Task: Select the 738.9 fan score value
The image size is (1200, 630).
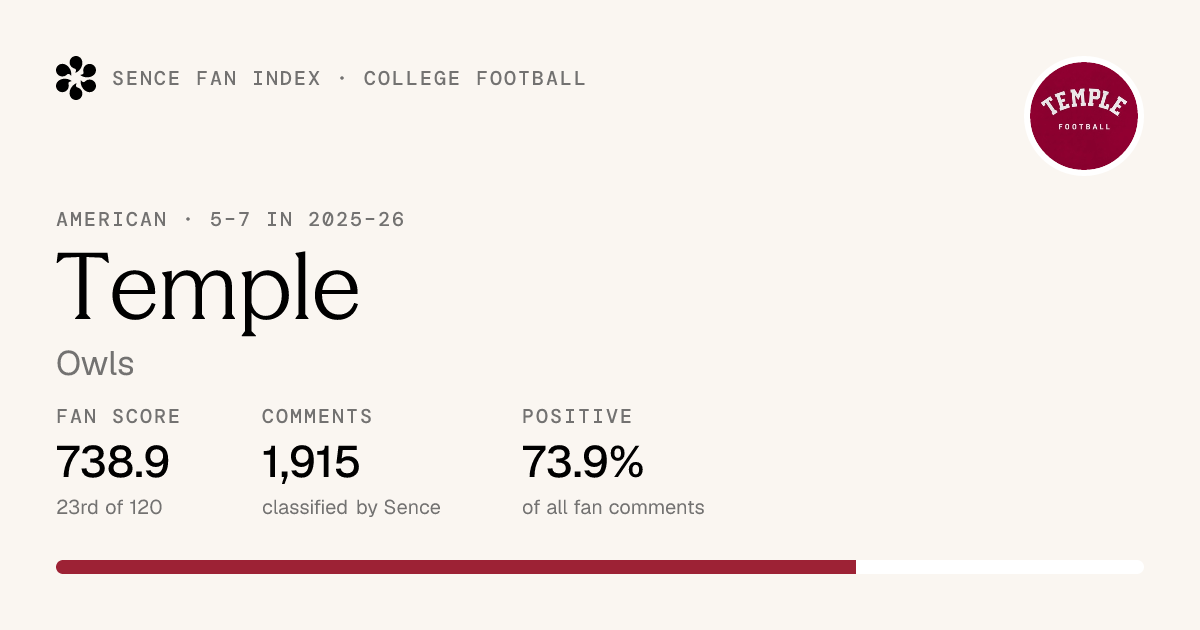Action: point(113,462)
